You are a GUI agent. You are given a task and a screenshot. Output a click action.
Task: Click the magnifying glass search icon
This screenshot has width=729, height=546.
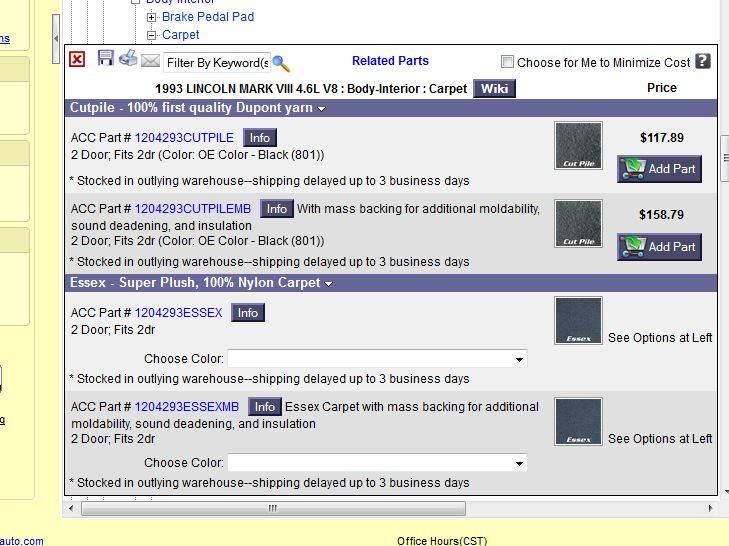281,63
